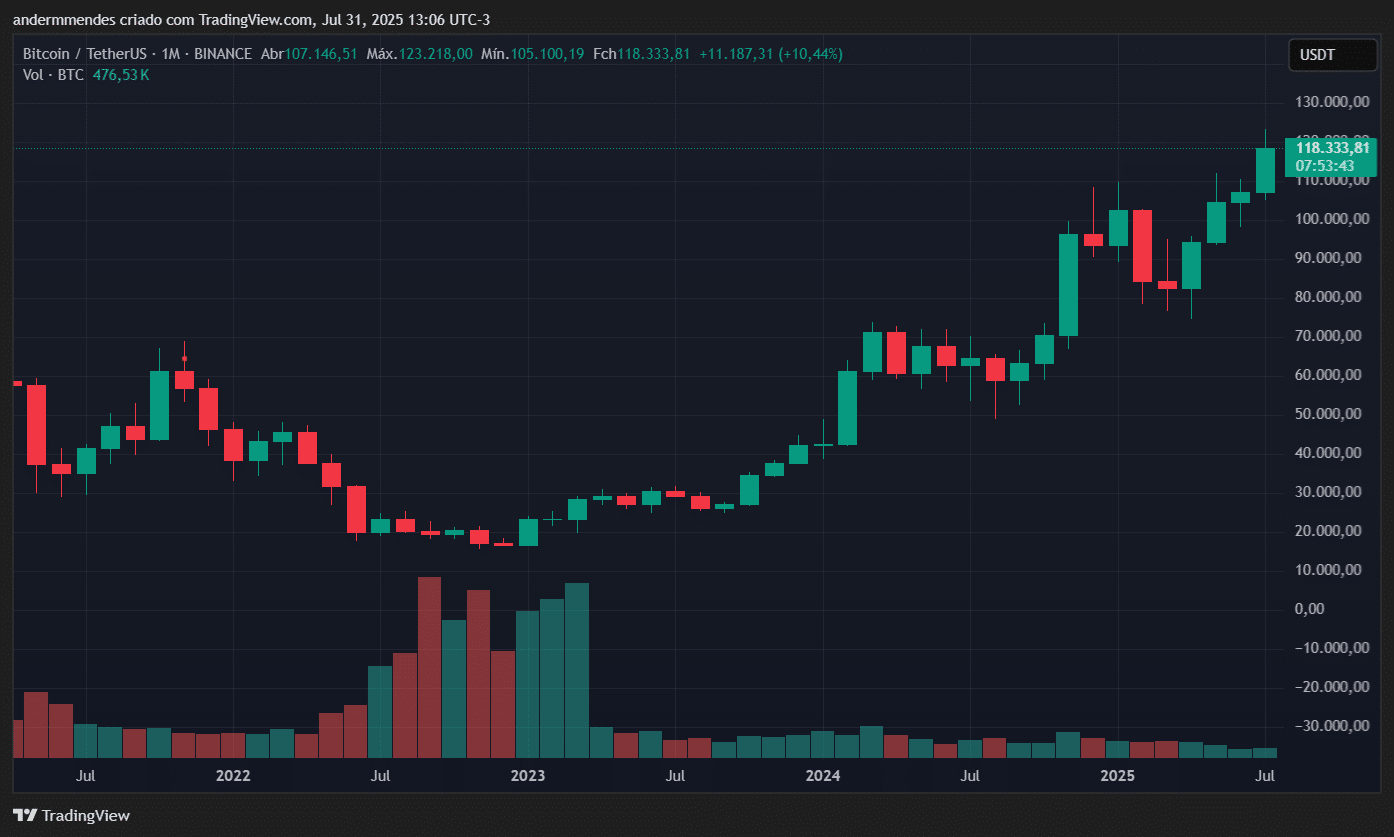
Task: Click the high value Máx. 123.218,00
Action: pos(420,54)
